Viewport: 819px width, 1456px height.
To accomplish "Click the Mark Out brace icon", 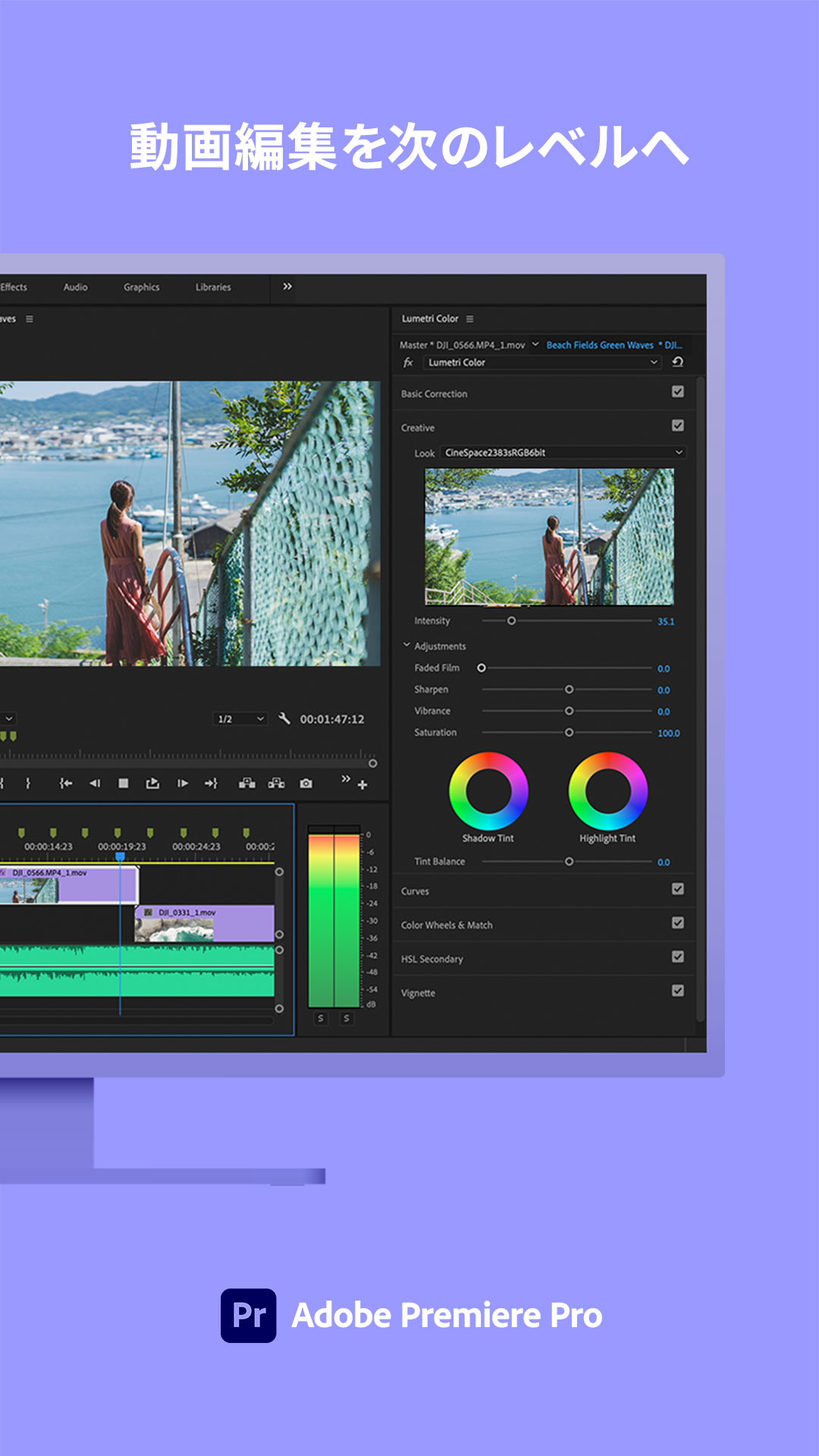I will (28, 783).
